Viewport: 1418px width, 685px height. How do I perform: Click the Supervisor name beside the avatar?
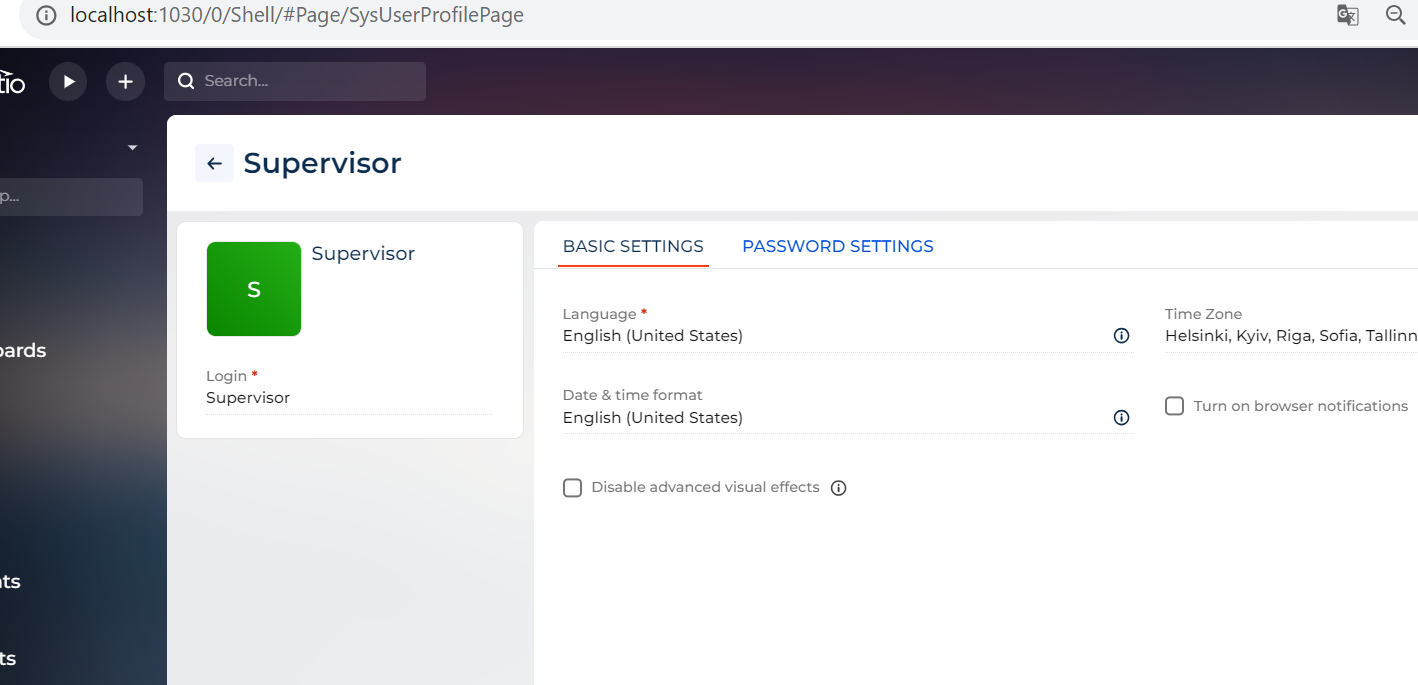pyautogui.click(x=363, y=254)
